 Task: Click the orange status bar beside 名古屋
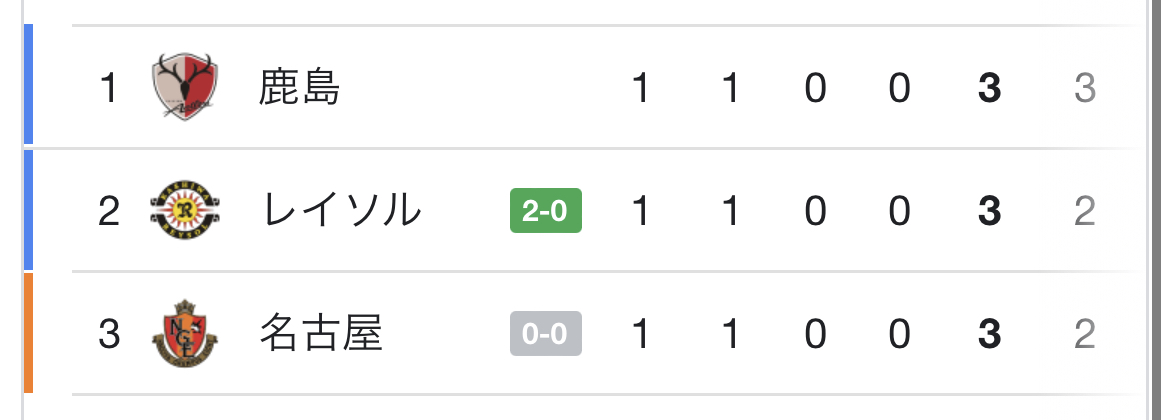click(x=28, y=333)
